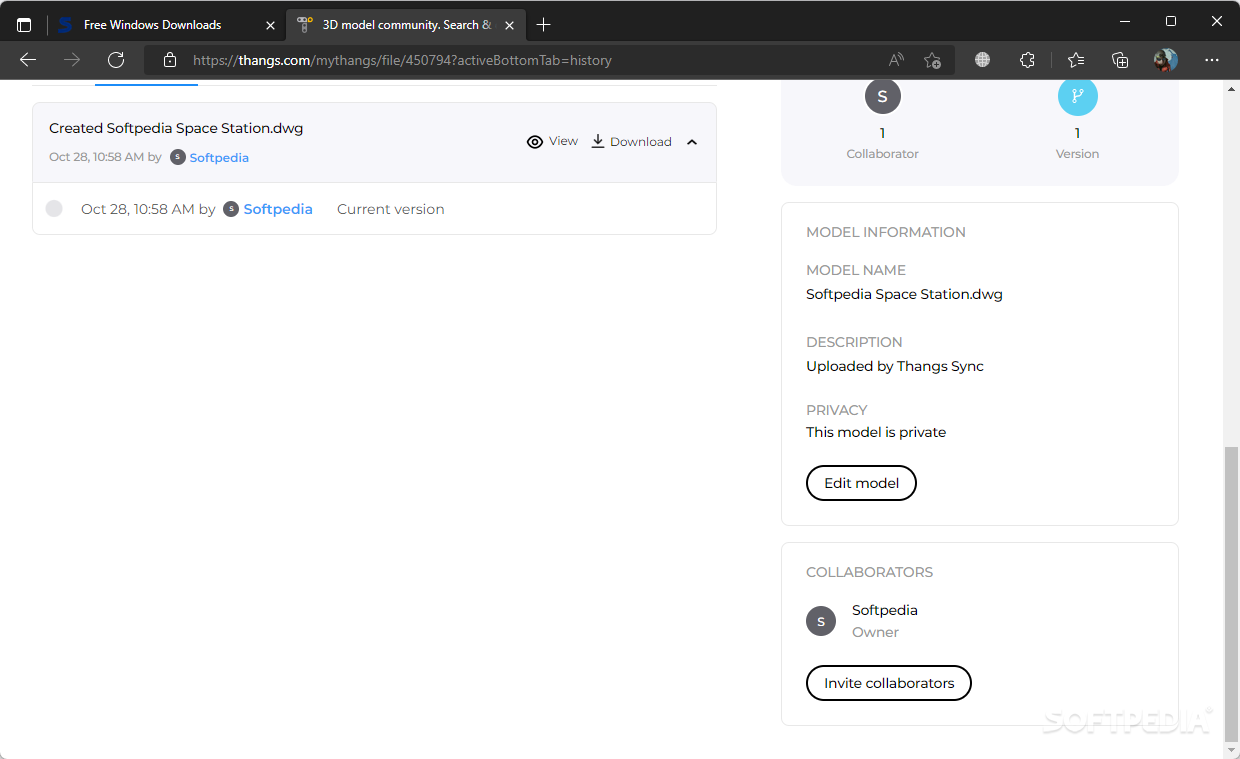Go back to previous page
Image resolution: width=1240 pixels, height=759 pixels.
pyautogui.click(x=28, y=60)
